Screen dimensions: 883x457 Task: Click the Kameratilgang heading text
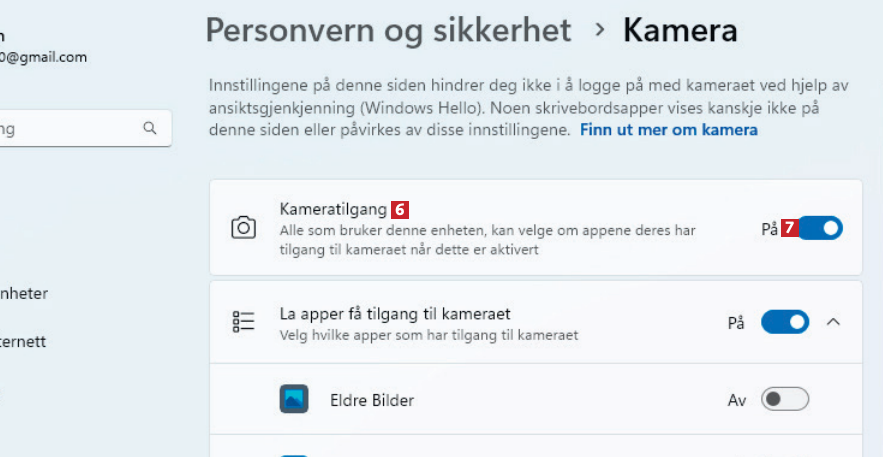333,210
